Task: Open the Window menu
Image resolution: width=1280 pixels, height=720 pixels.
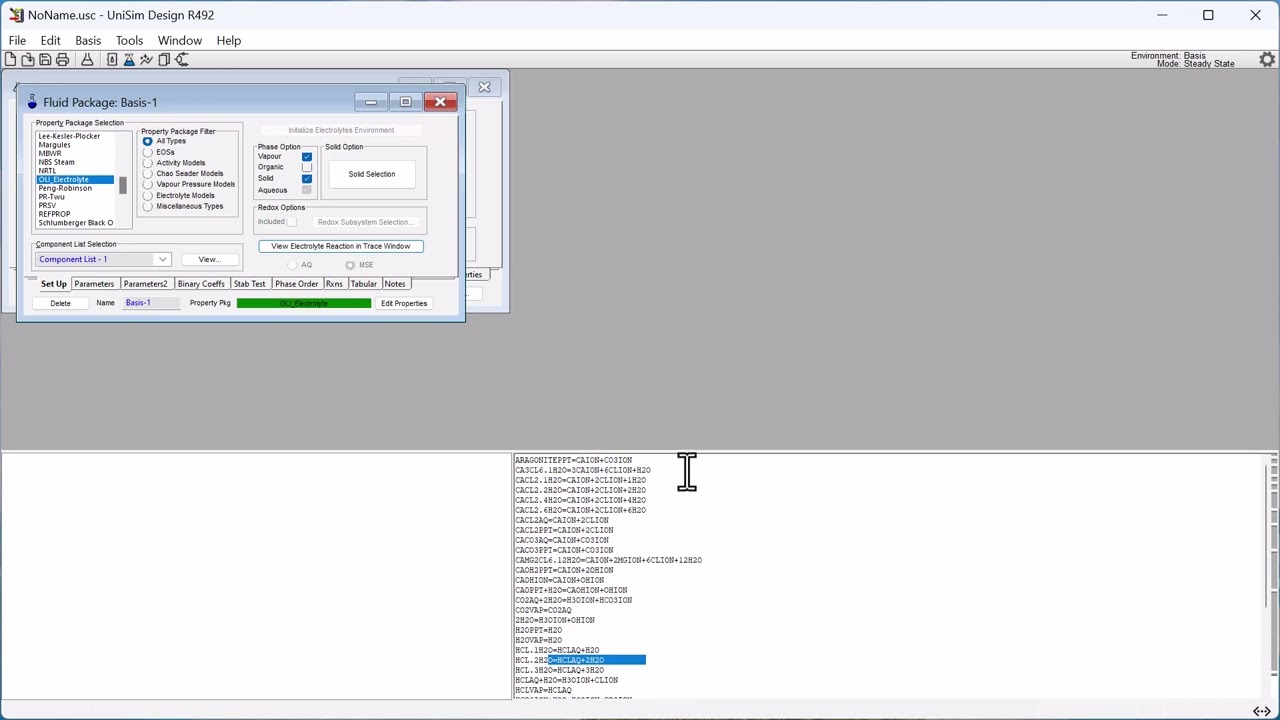Action: pos(180,40)
